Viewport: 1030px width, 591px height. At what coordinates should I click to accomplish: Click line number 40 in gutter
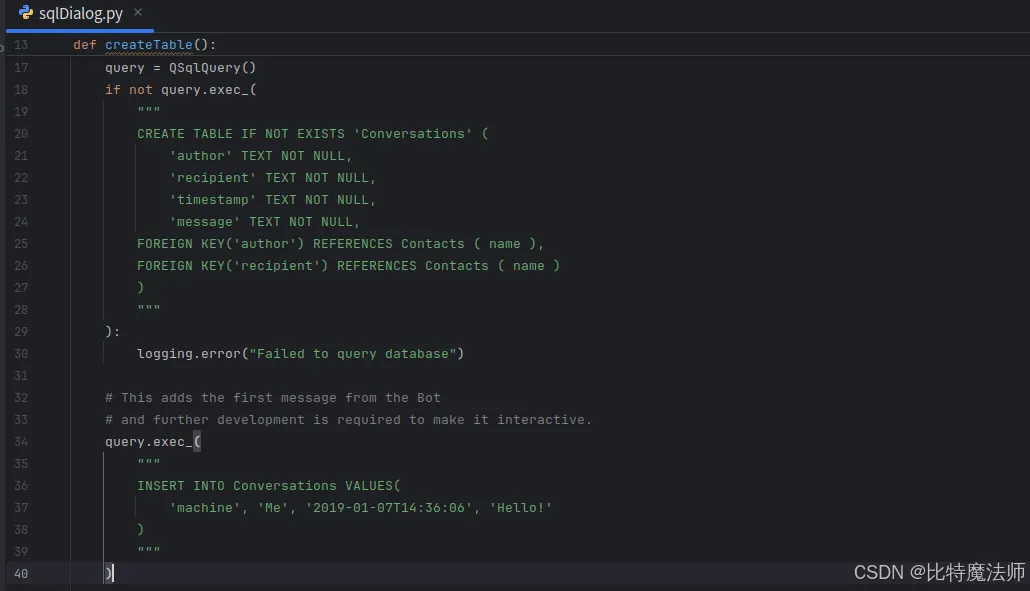coord(21,574)
